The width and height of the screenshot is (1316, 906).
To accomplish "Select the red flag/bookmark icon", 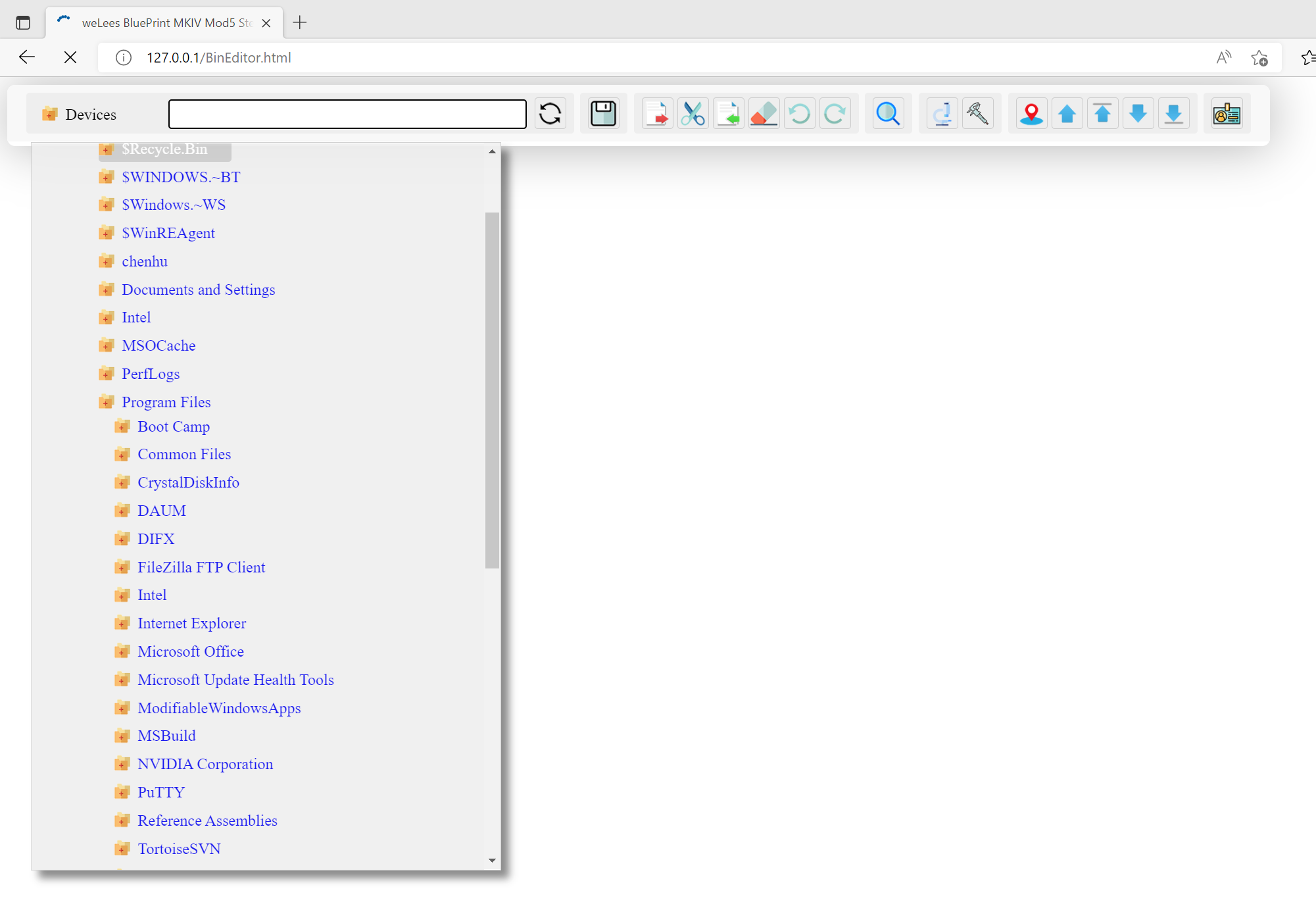I will 1030,113.
